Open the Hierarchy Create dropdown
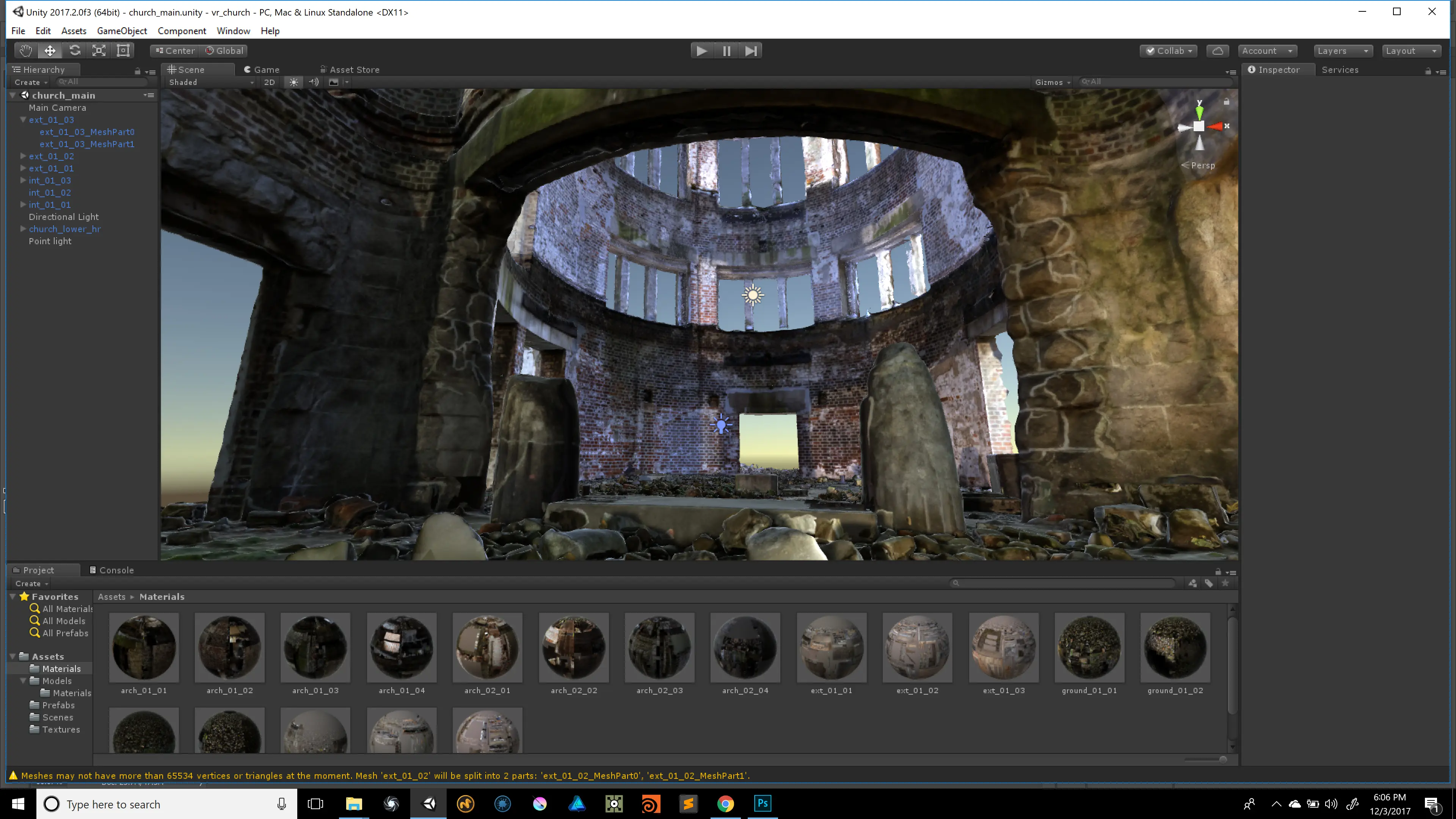The height and width of the screenshot is (819, 1456). coord(31,82)
